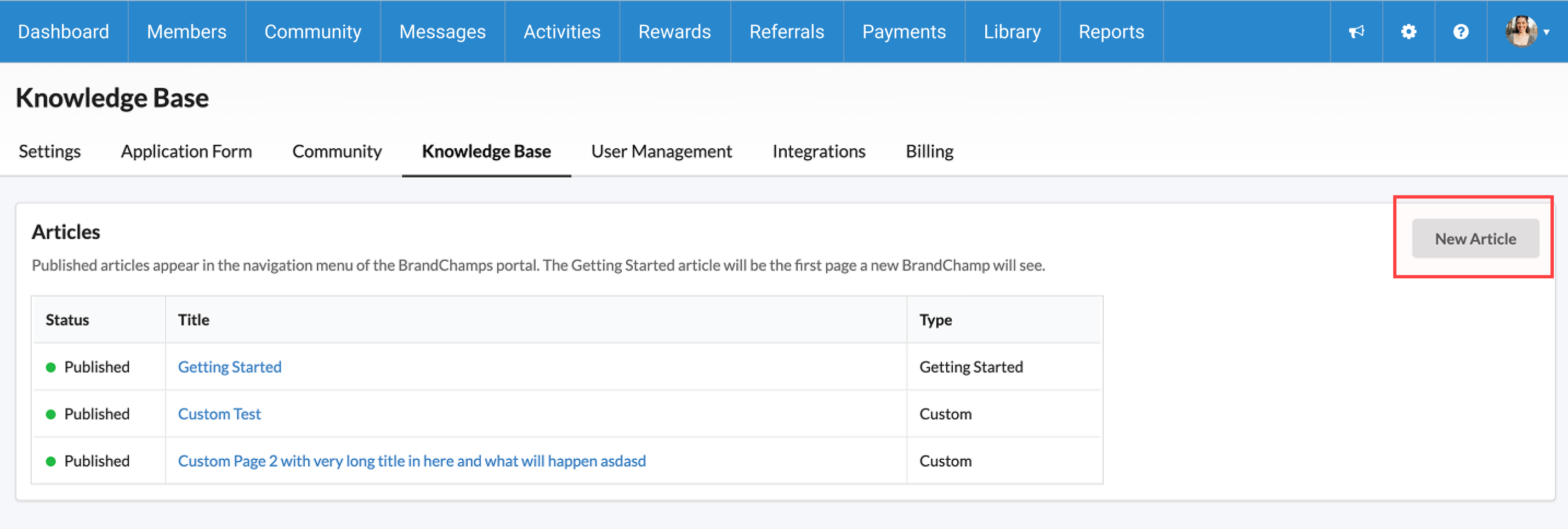Go to the Integrations tab
Viewport: 1568px width, 529px height.
coord(818,151)
